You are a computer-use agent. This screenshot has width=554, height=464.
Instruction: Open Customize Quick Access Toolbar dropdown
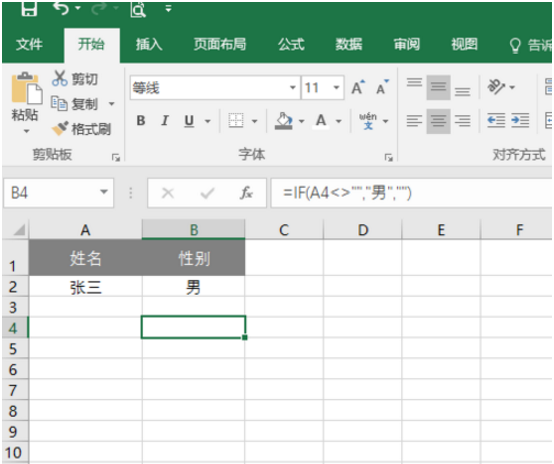tap(169, 8)
